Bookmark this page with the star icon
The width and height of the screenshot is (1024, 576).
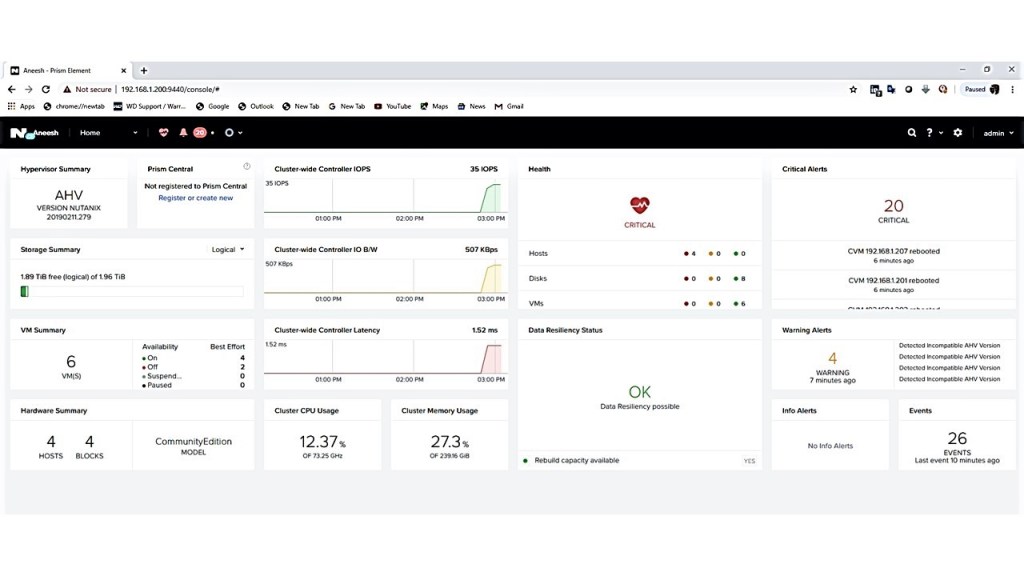pyautogui.click(x=853, y=89)
